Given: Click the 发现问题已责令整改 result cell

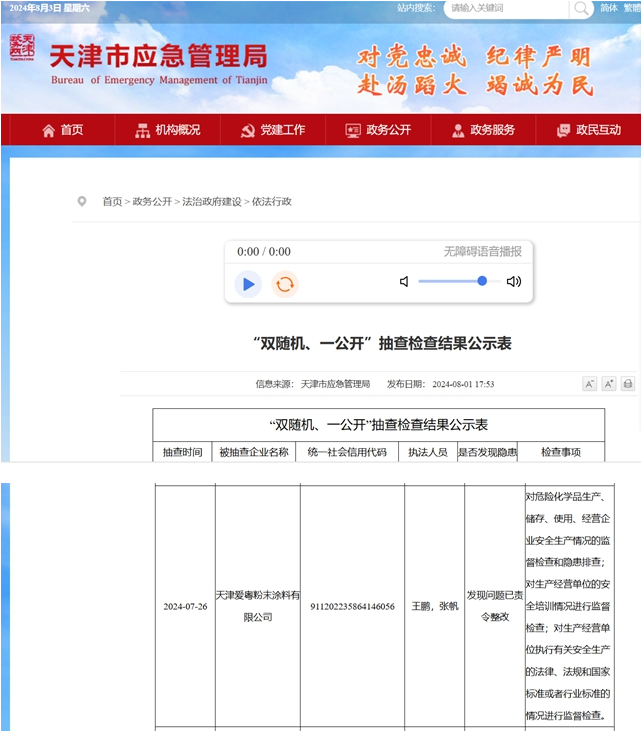Looking at the screenshot, I should click(495, 606).
